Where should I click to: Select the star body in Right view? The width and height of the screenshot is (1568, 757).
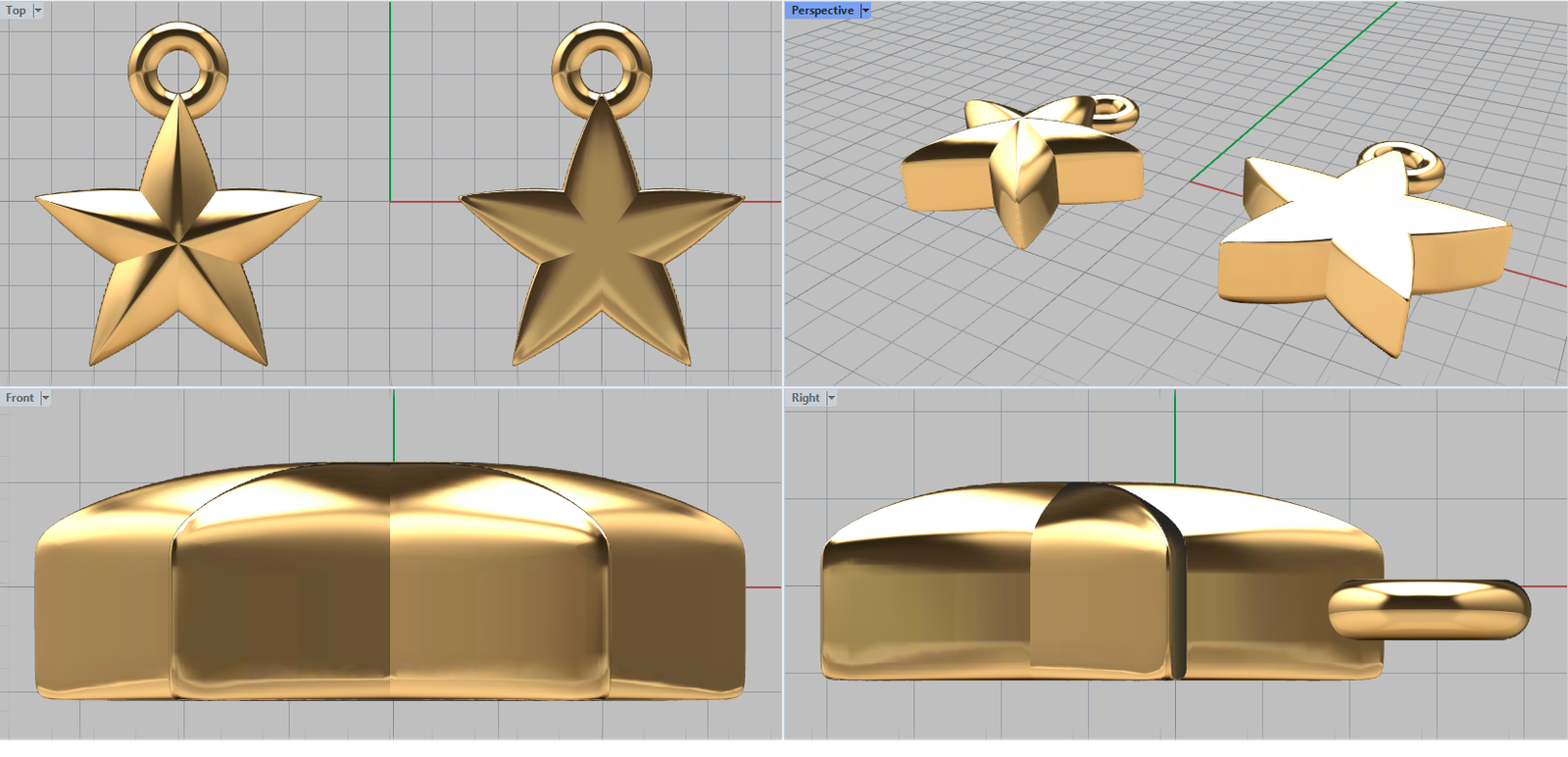[1078, 588]
